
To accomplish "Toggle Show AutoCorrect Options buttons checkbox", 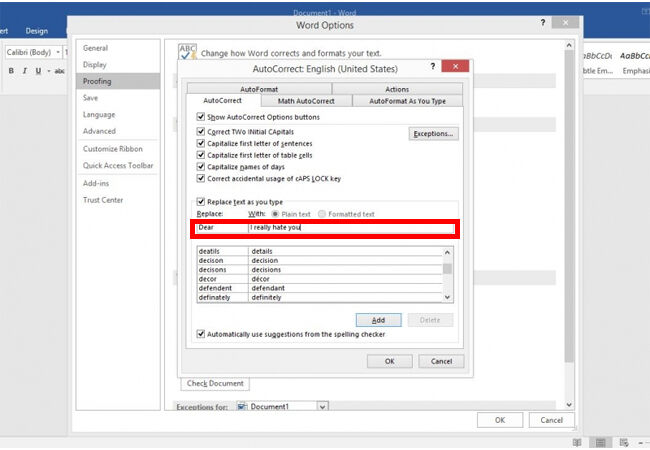I will coord(201,117).
